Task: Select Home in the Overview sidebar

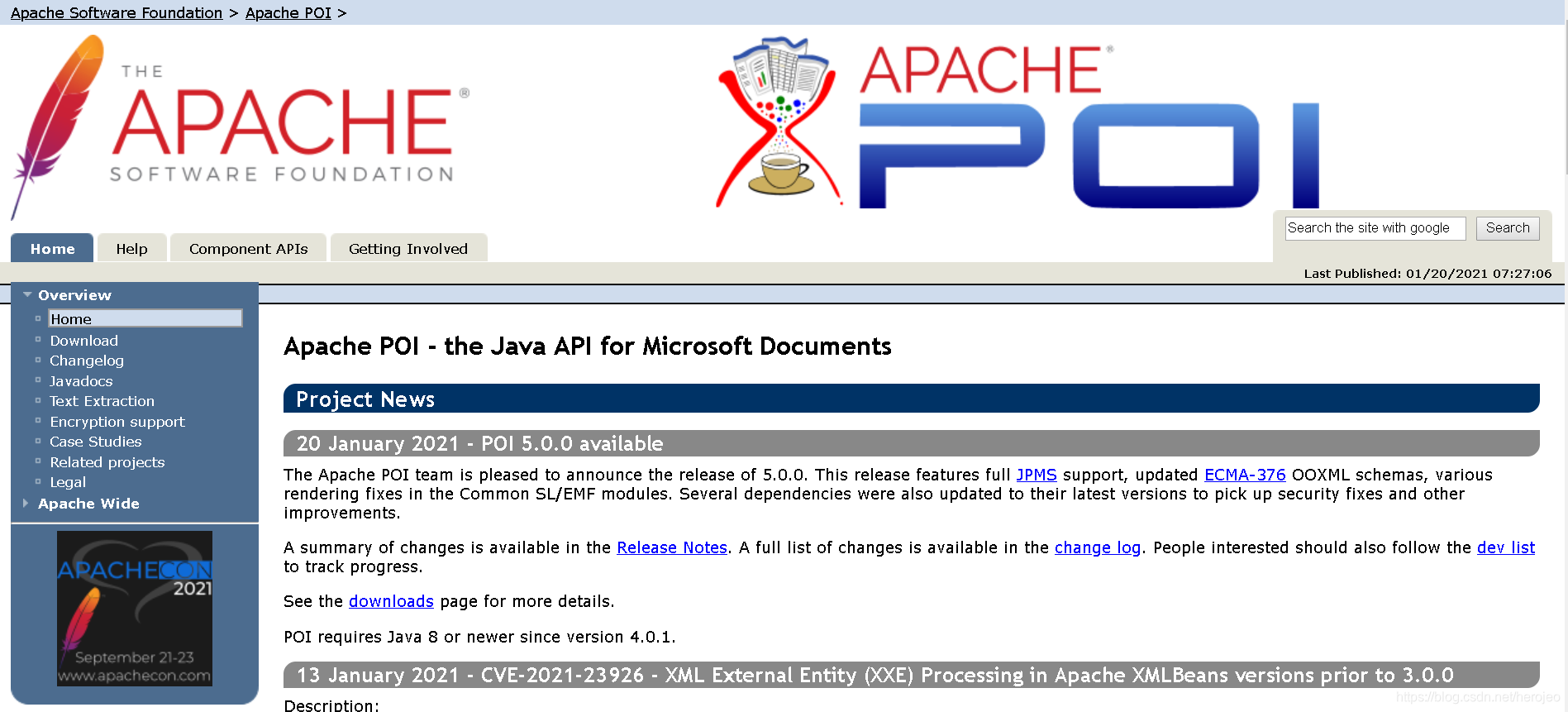Action: (145, 318)
